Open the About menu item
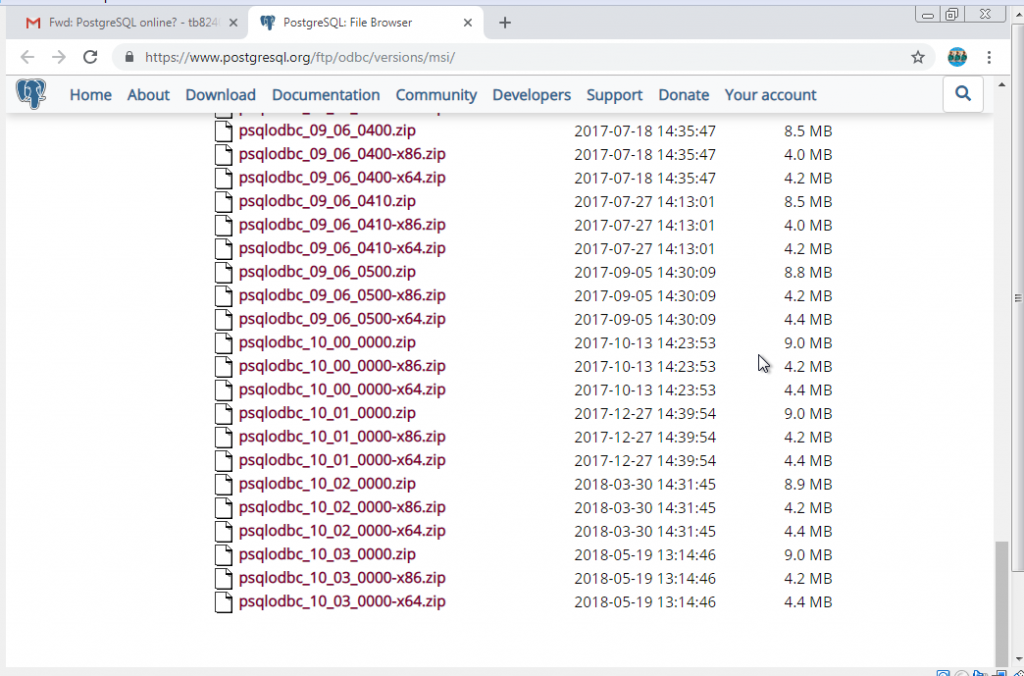 click(148, 95)
